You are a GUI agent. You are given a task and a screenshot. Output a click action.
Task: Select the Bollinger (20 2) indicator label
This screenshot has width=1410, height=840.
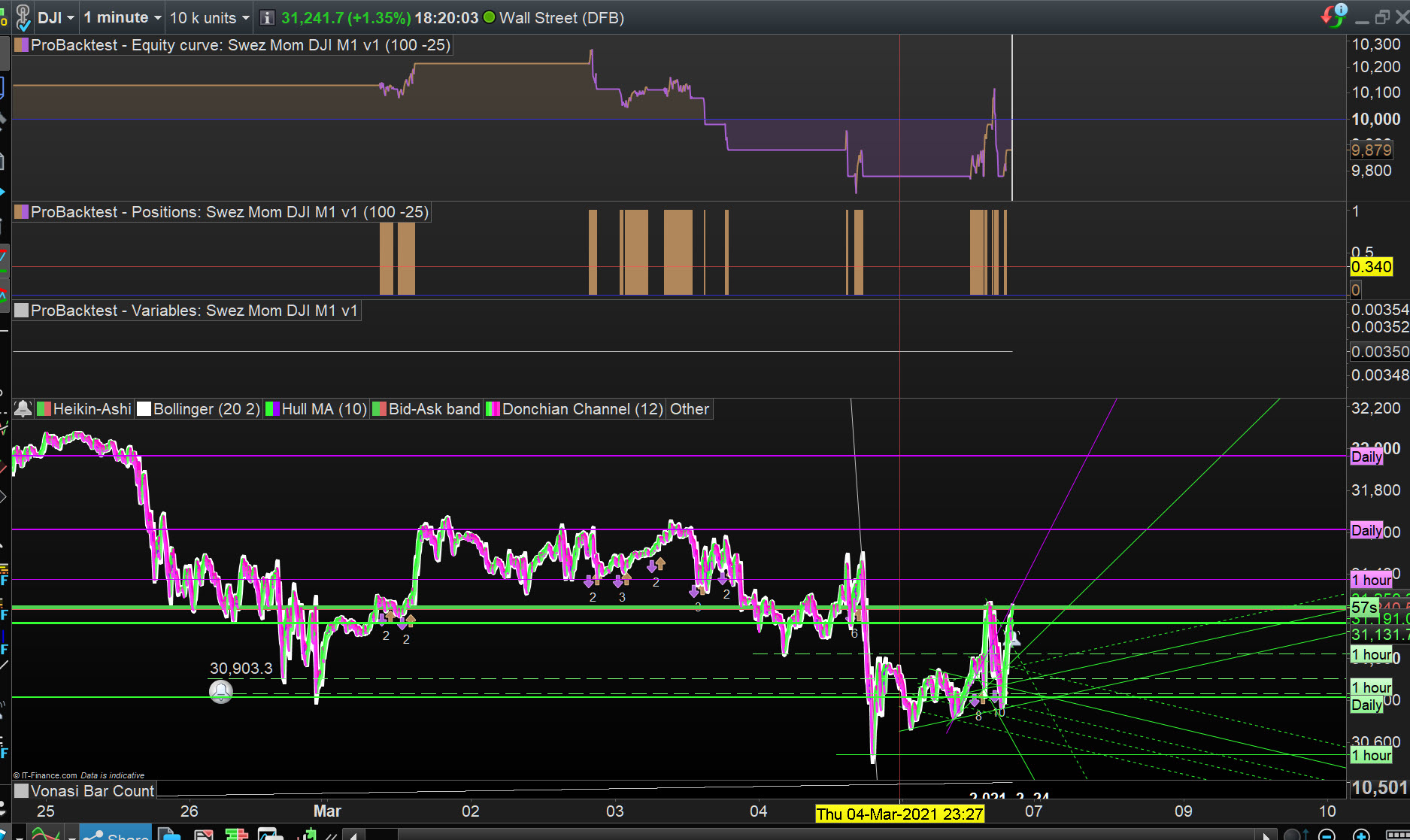(x=206, y=409)
